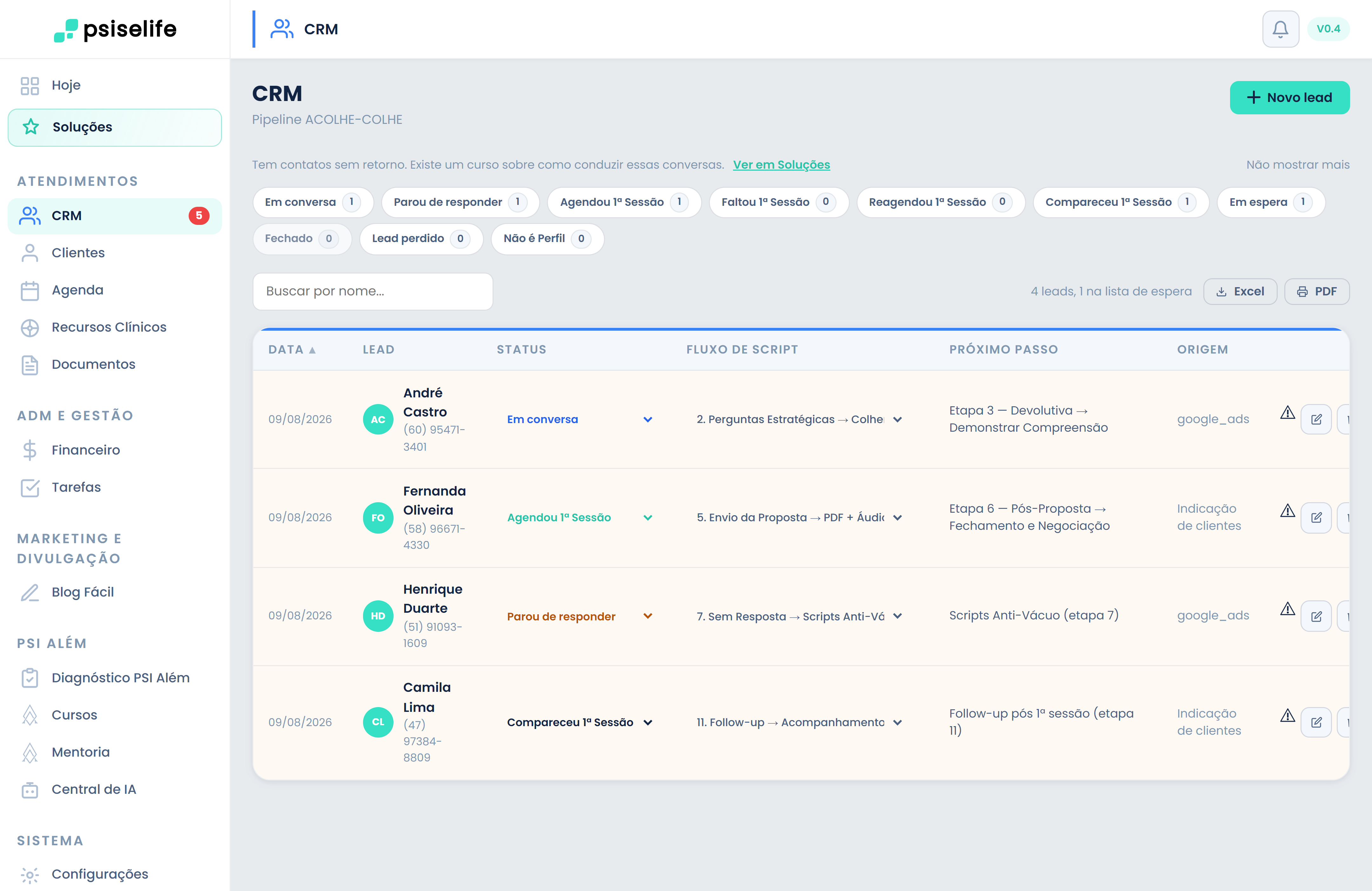Filter by Lead perdido chip
Image resolution: width=1372 pixels, height=891 pixels.
pyautogui.click(x=421, y=239)
